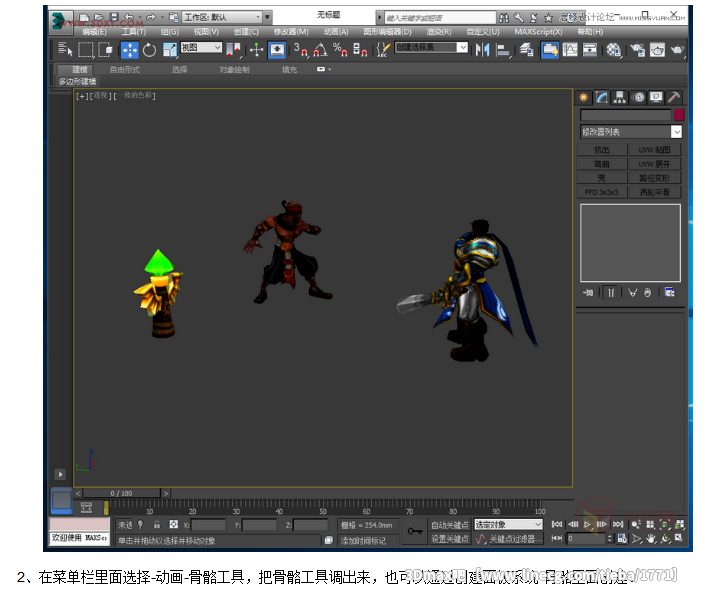Choose the rectangular selection region tool
717x594 pixels.
[86, 49]
